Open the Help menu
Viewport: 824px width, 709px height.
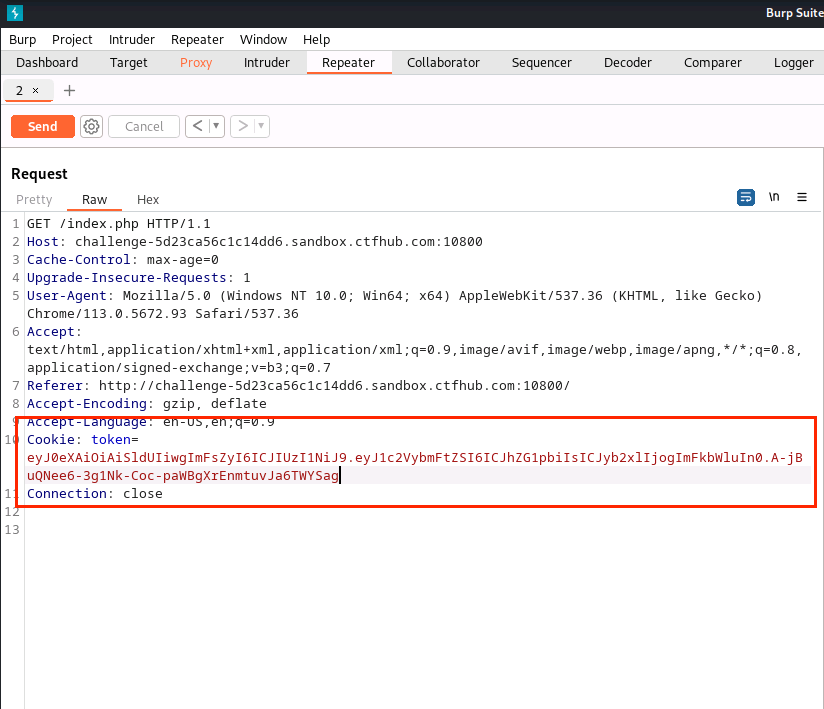(316, 39)
